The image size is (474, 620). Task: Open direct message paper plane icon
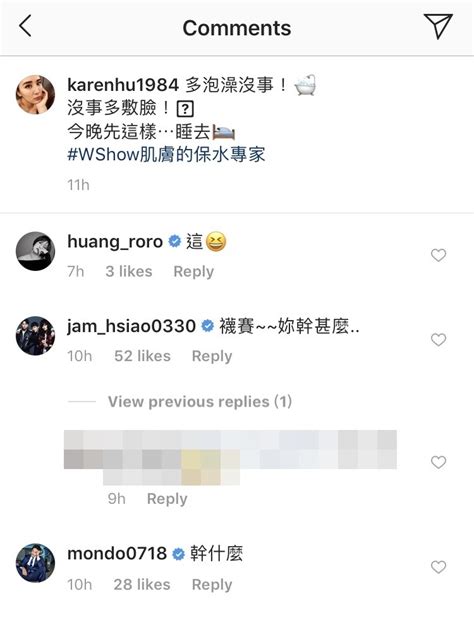(438, 26)
